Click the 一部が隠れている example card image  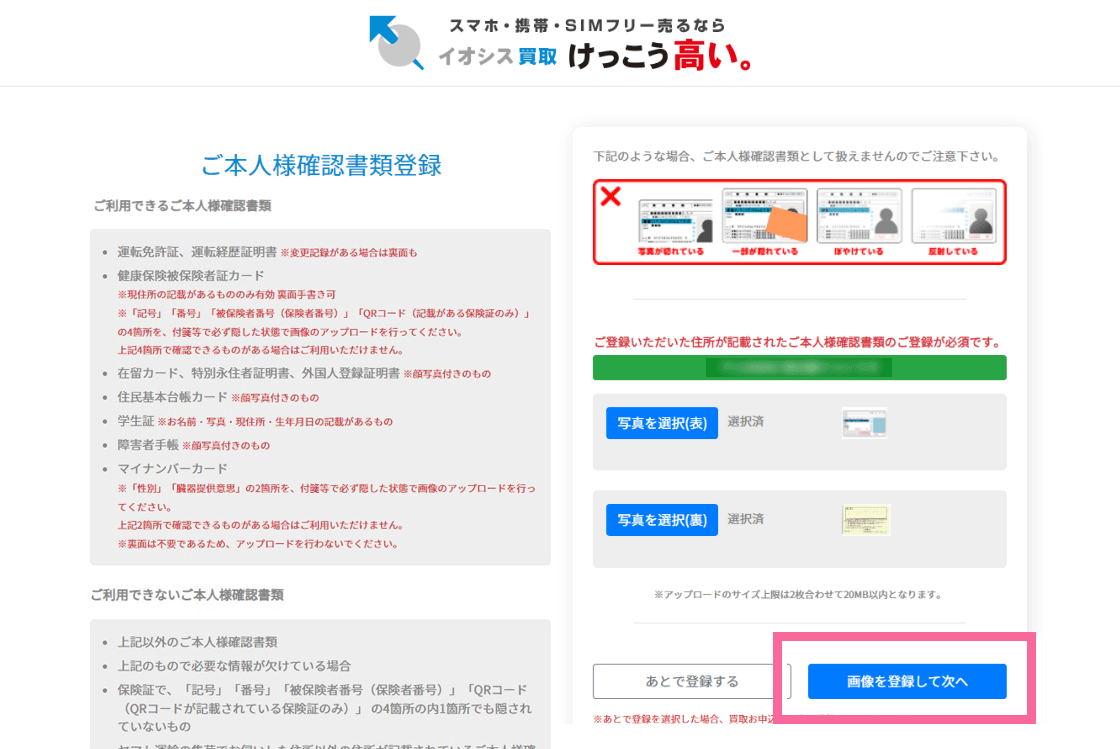coord(764,217)
